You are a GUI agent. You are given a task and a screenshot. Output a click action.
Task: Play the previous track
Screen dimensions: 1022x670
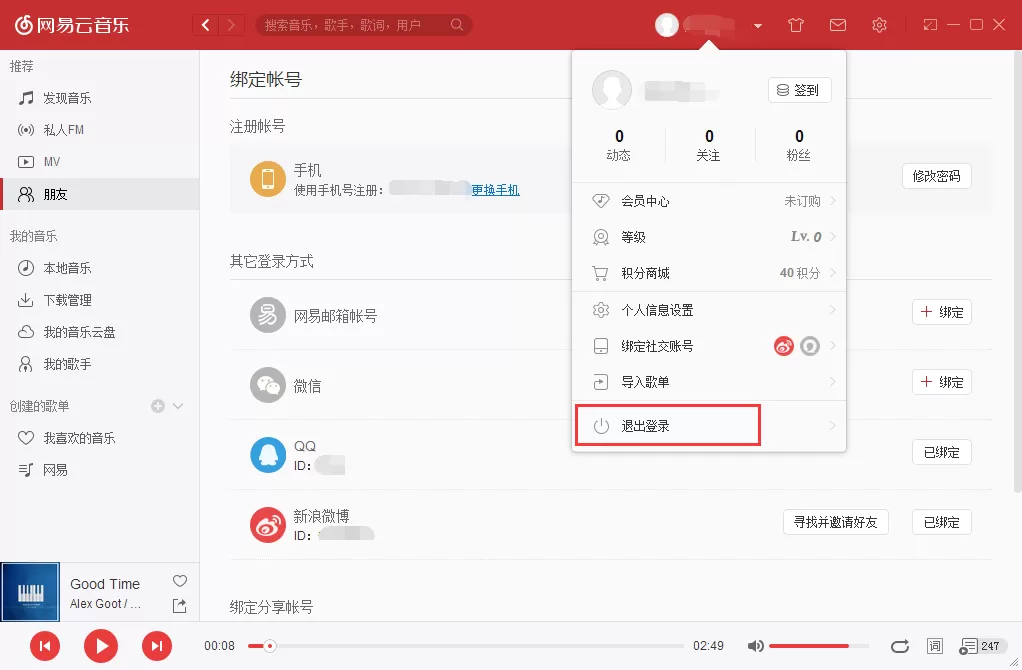[45, 646]
